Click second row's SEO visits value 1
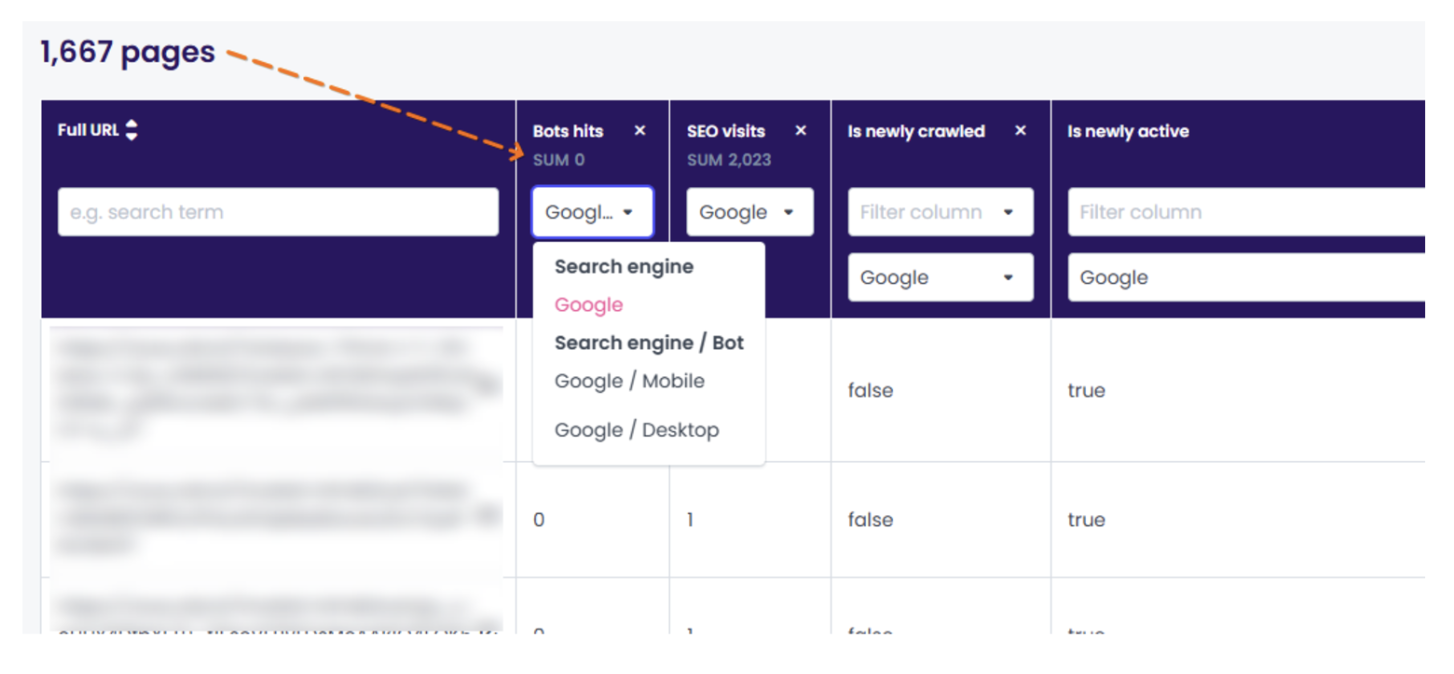 point(690,520)
